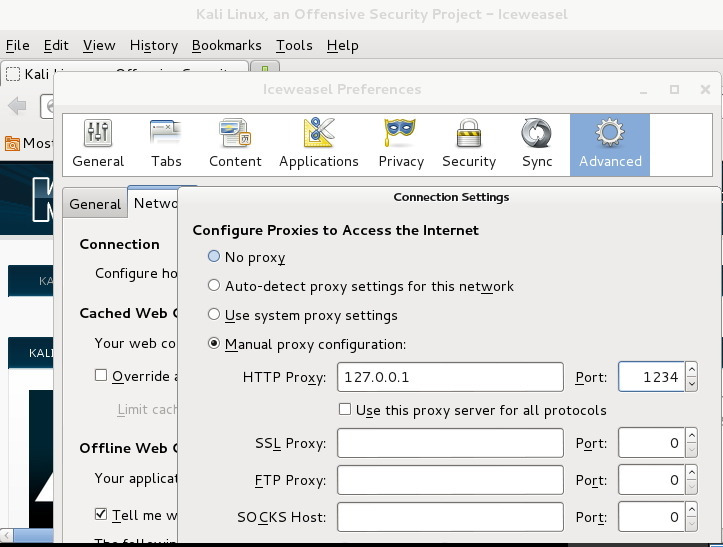Open the Most Visited bookmarks folder icon
The height and width of the screenshot is (547, 723).
[12, 143]
